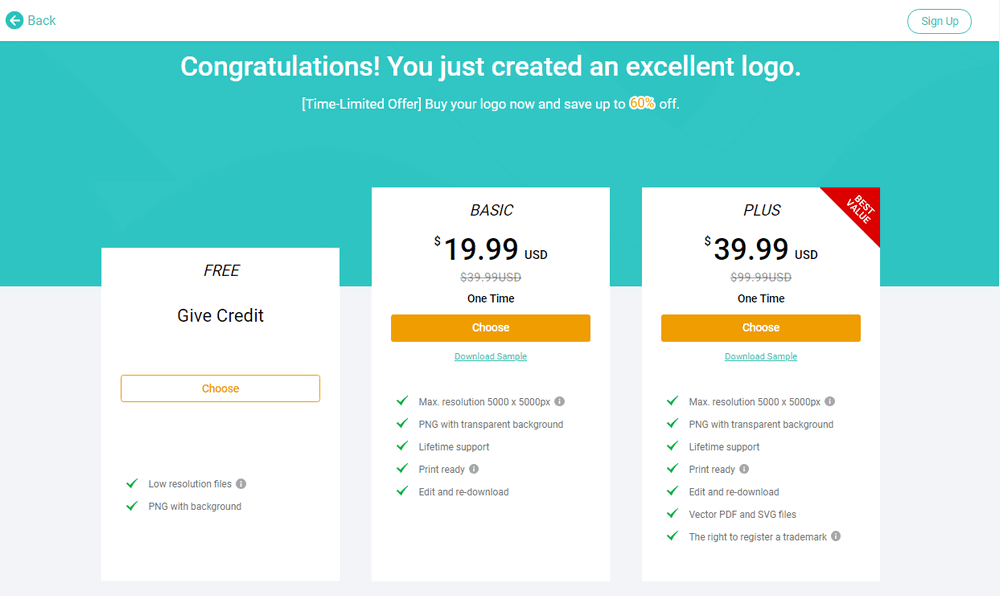Viewport: 1000px width, 596px height.
Task: Choose the FREE plan
Action: click(220, 388)
